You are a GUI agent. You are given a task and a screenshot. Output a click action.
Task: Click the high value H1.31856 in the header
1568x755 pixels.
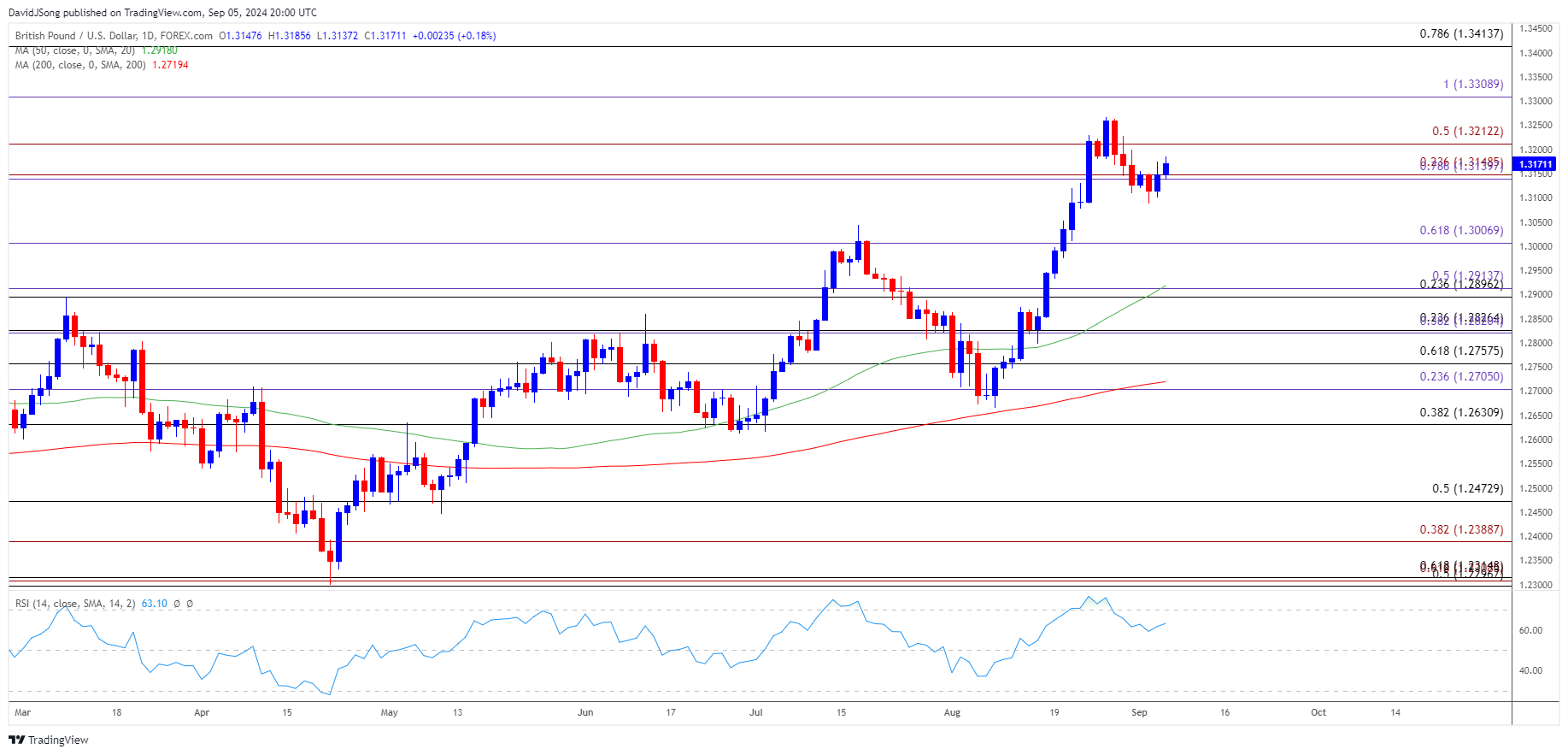pyautogui.click(x=290, y=36)
